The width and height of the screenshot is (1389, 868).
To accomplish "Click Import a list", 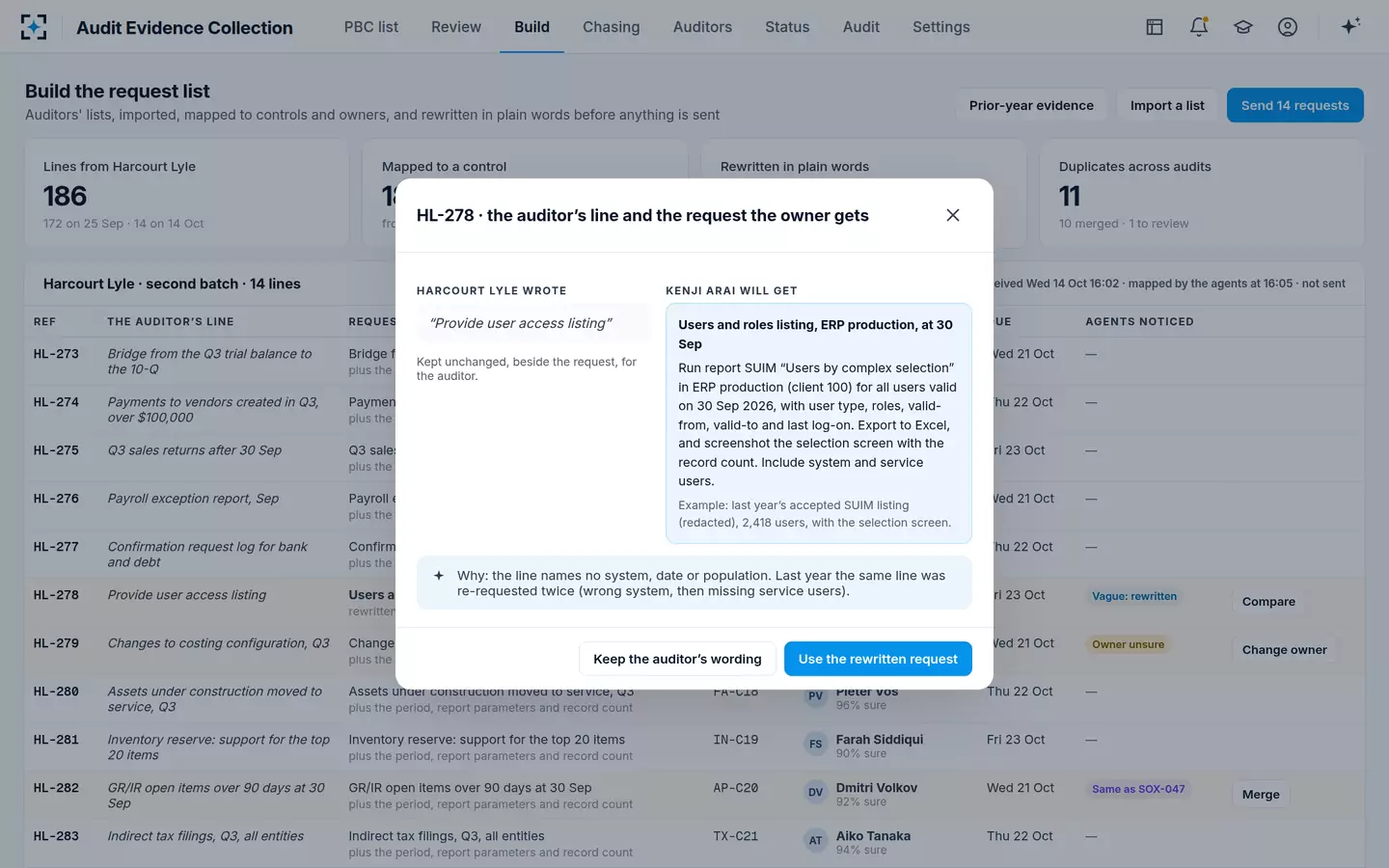I will click(1167, 105).
